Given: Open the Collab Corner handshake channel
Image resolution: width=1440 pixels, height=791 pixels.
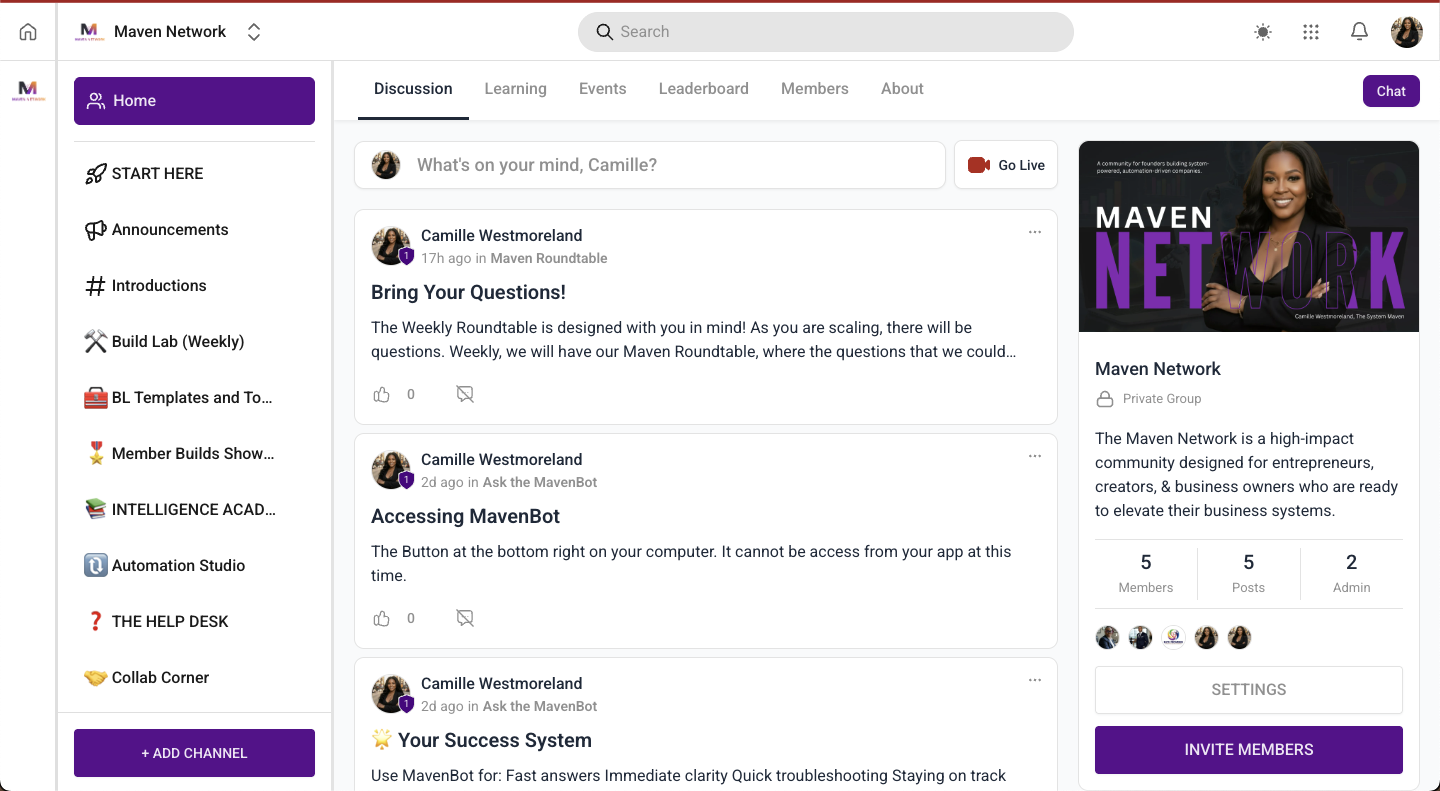Looking at the screenshot, I should [x=194, y=677].
